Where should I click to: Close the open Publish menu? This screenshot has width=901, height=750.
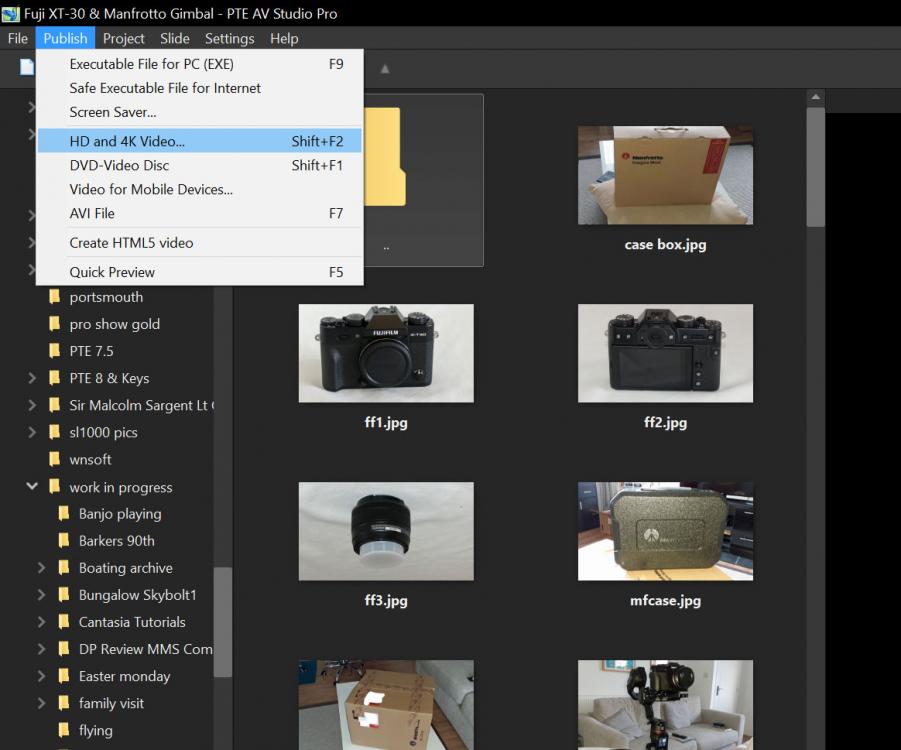[65, 39]
